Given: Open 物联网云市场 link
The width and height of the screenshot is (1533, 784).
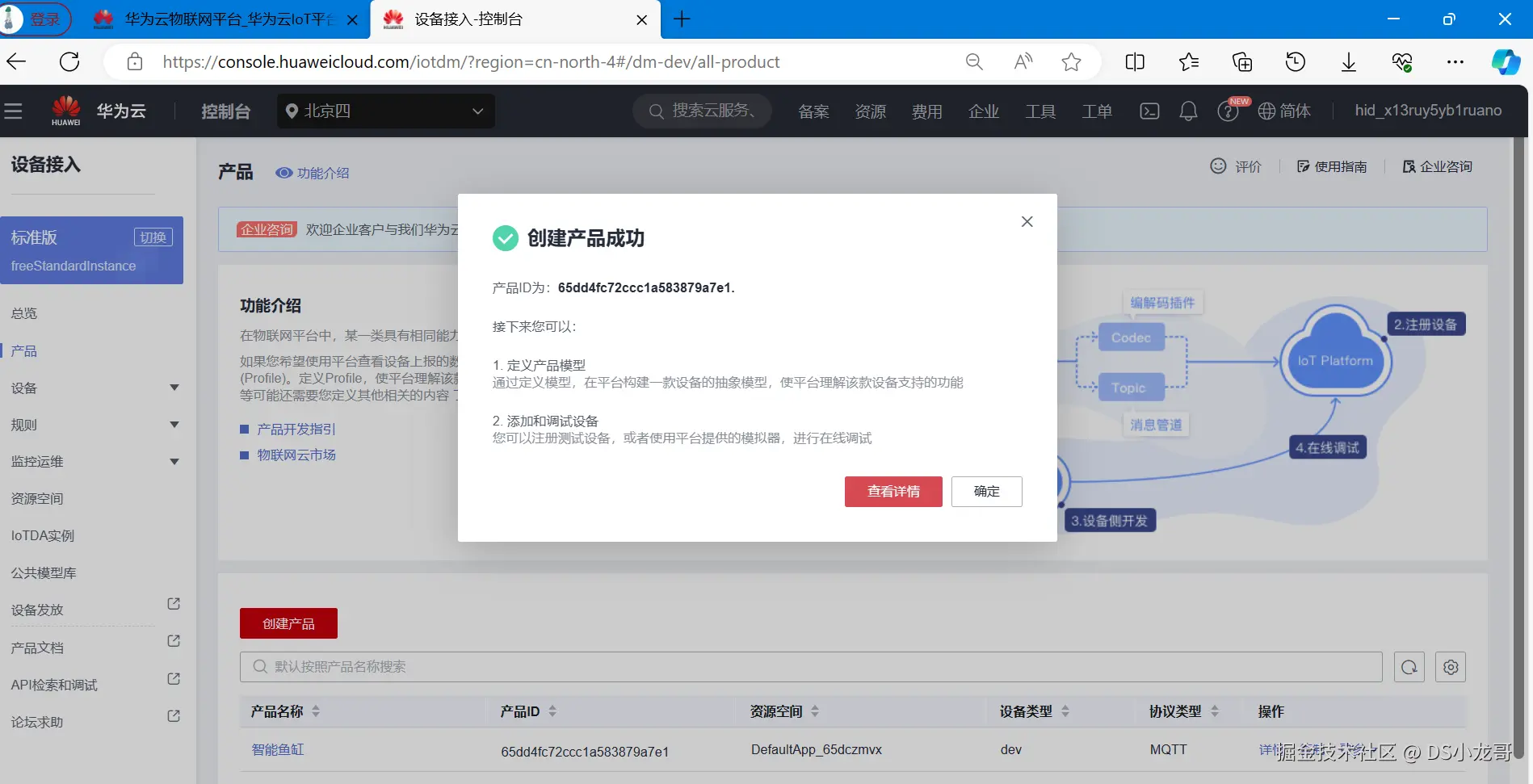Looking at the screenshot, I should (296, 455).
